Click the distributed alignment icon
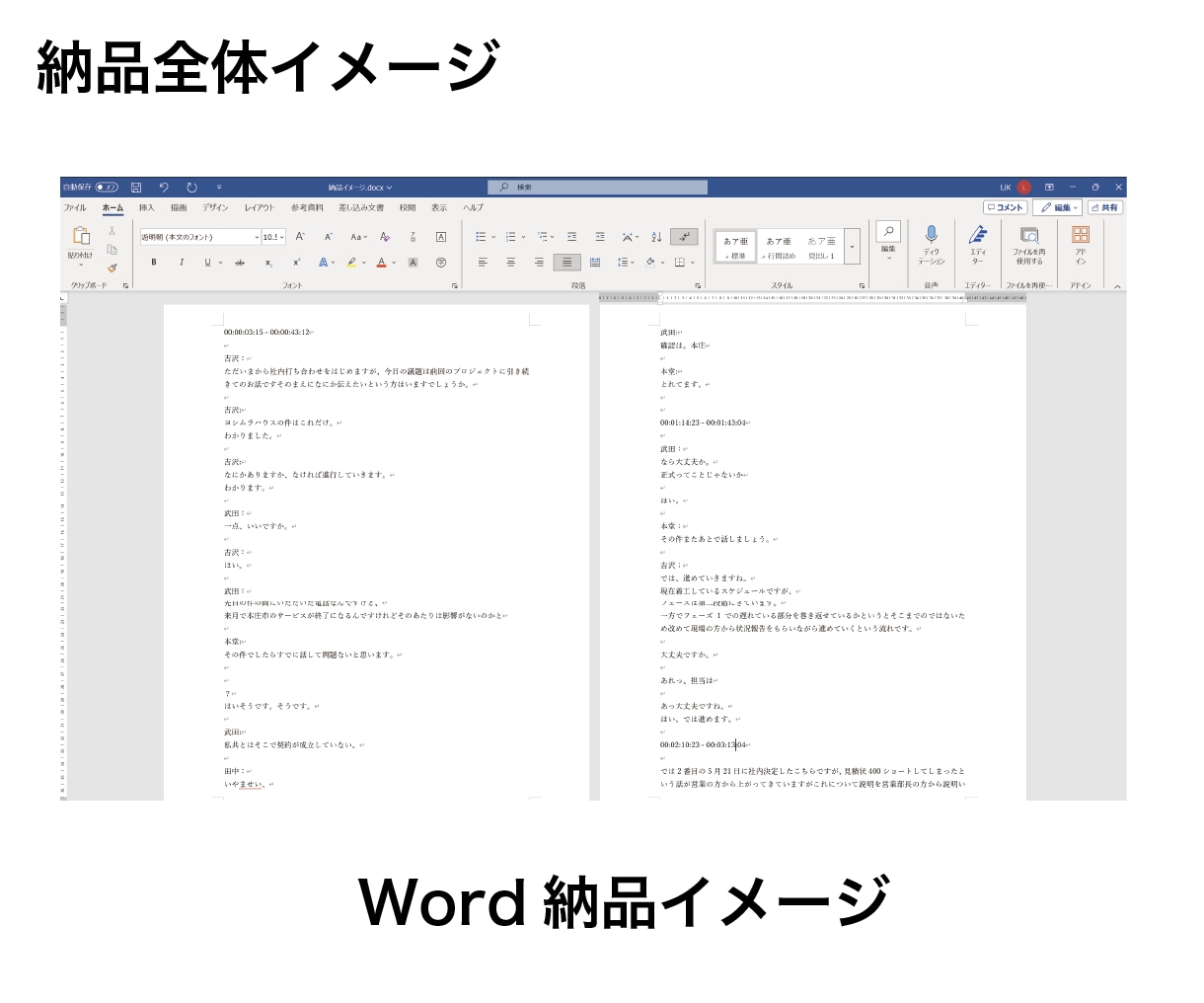Viewport: 1204px width, 1003px height. (595, 263)
